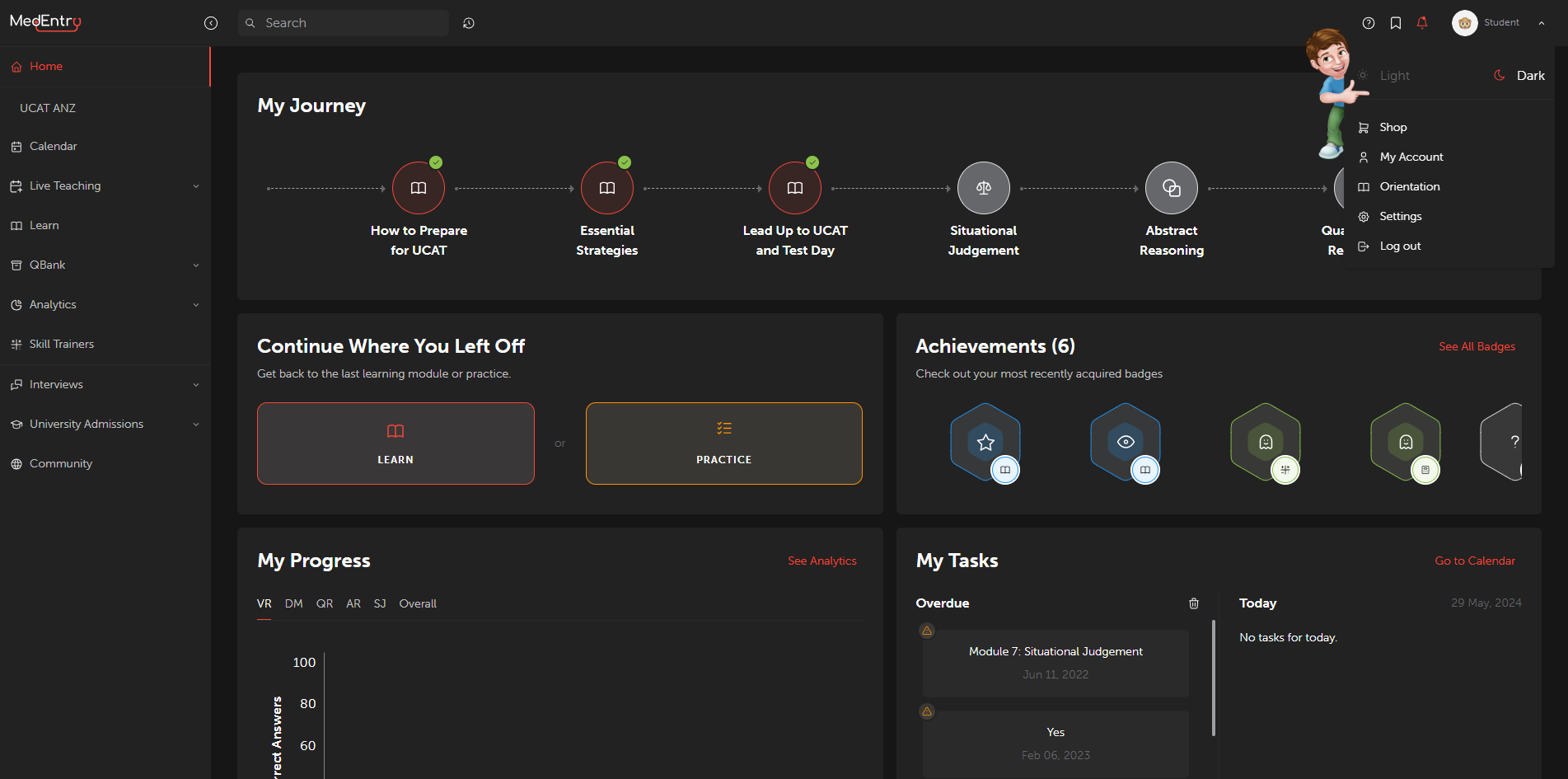Collapse the sidebar with the arrow icon
1568x779 pixels.
click(211, 23)
